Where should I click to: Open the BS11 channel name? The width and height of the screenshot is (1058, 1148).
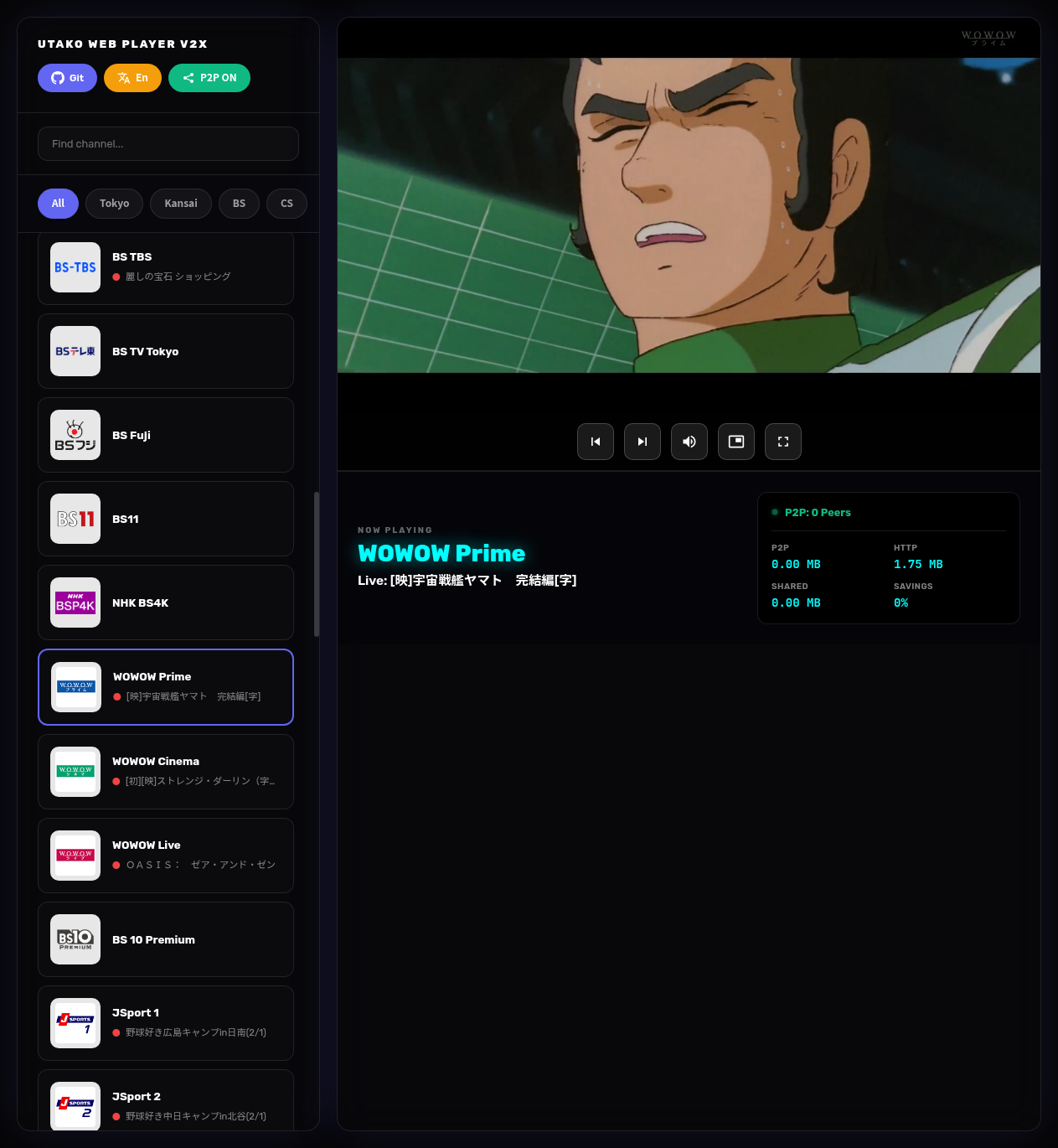(x=126, y=520)
